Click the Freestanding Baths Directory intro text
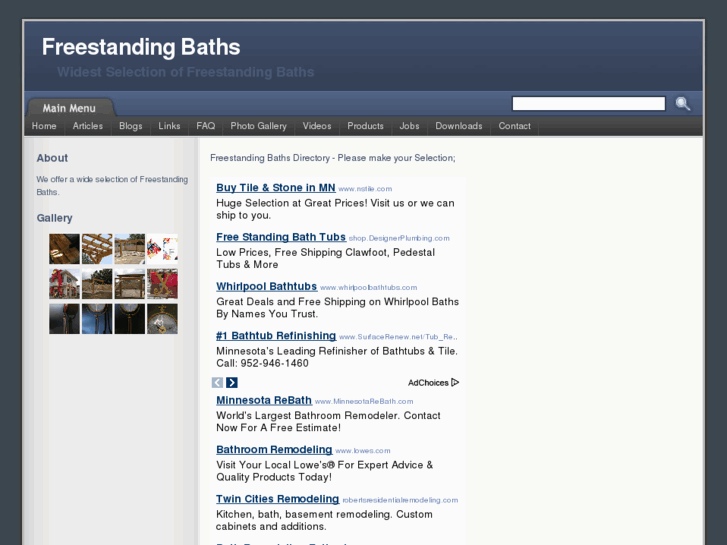This screenshot has width=727, height=545. click(333, 158)
